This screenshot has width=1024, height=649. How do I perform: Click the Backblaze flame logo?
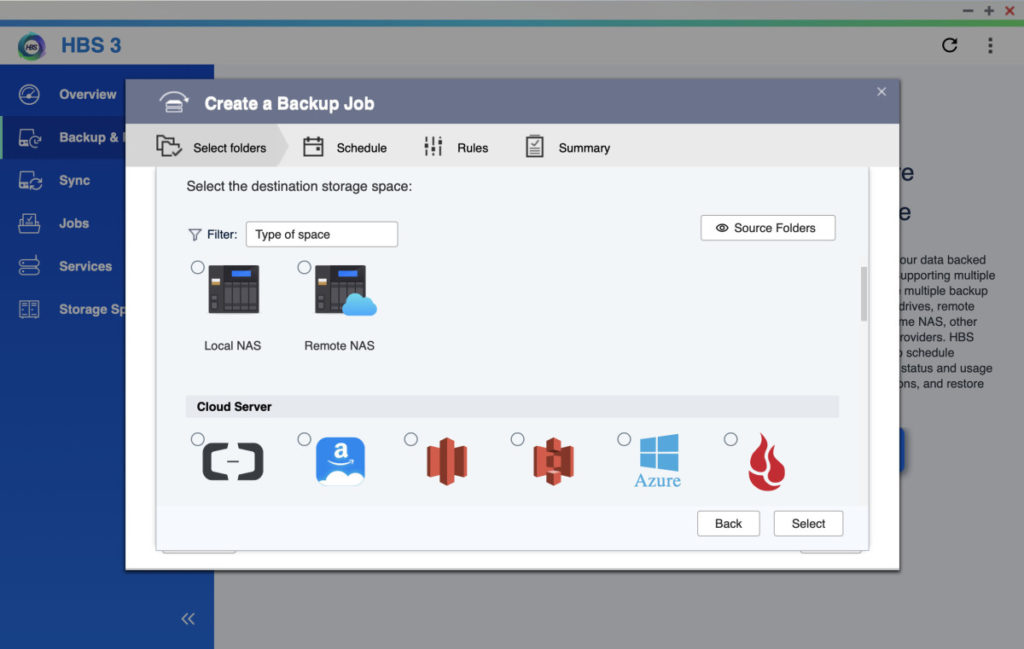pos(767,462)
